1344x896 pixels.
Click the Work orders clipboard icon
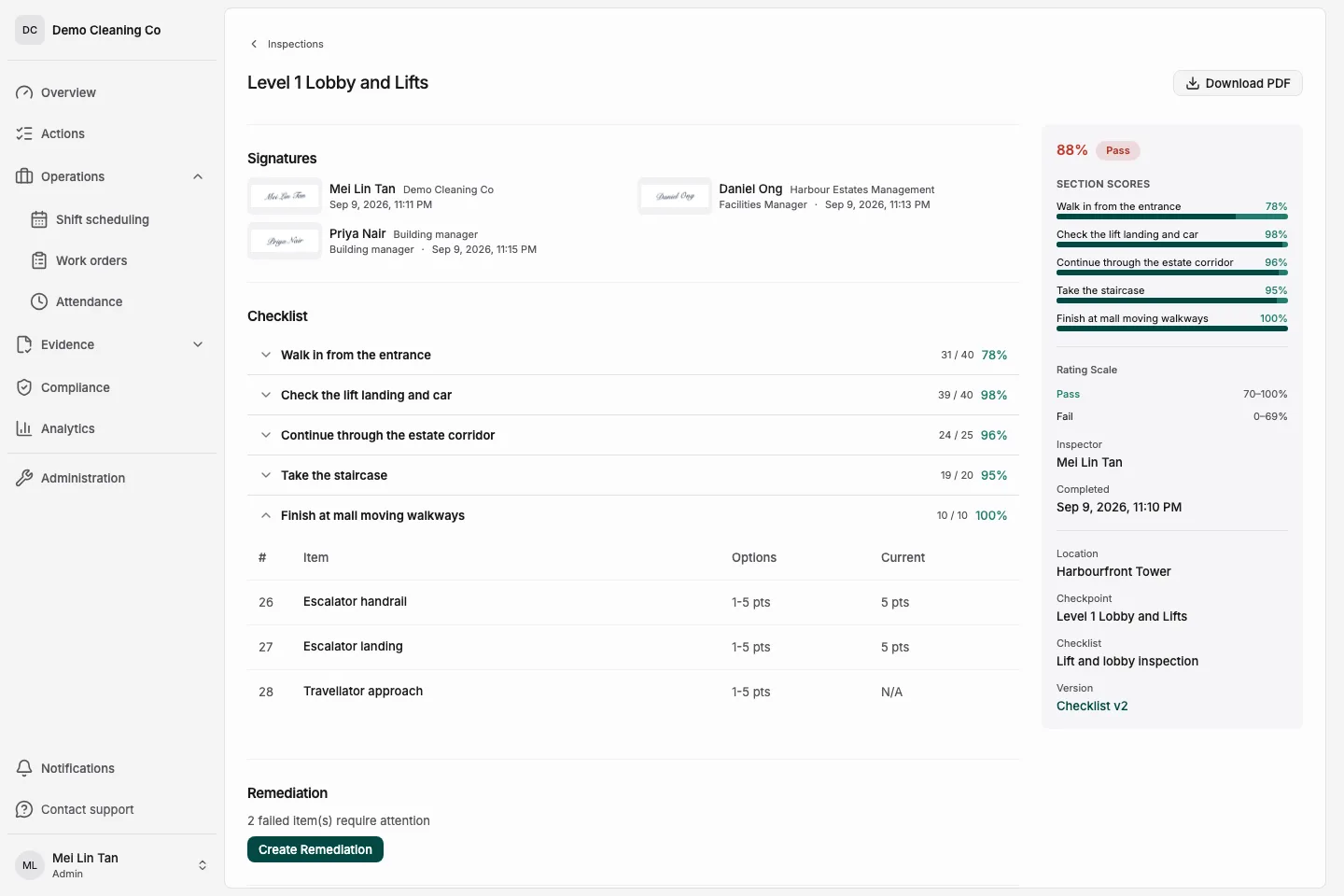(39, 260)
